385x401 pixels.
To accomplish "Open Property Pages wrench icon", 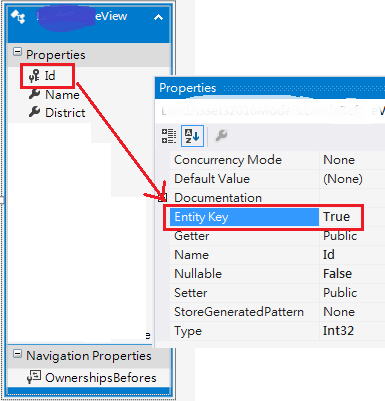I will (221, 136).
